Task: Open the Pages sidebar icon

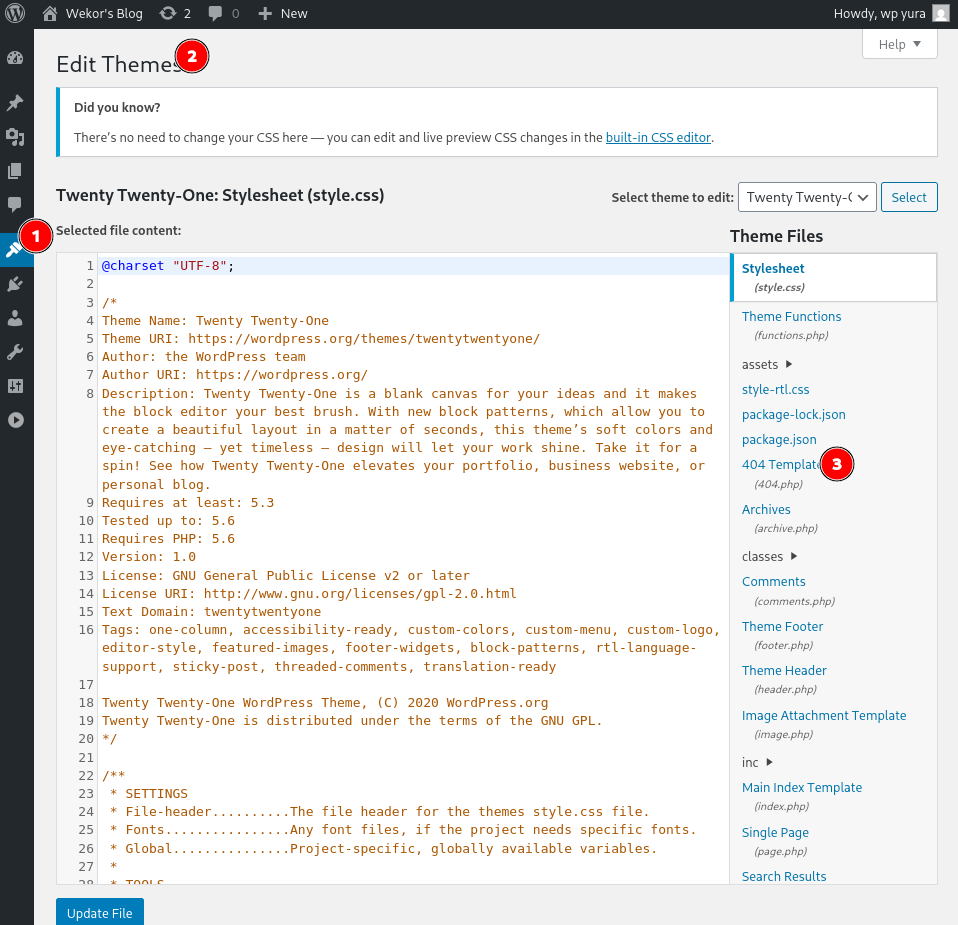Action: [x=15, y=171]
